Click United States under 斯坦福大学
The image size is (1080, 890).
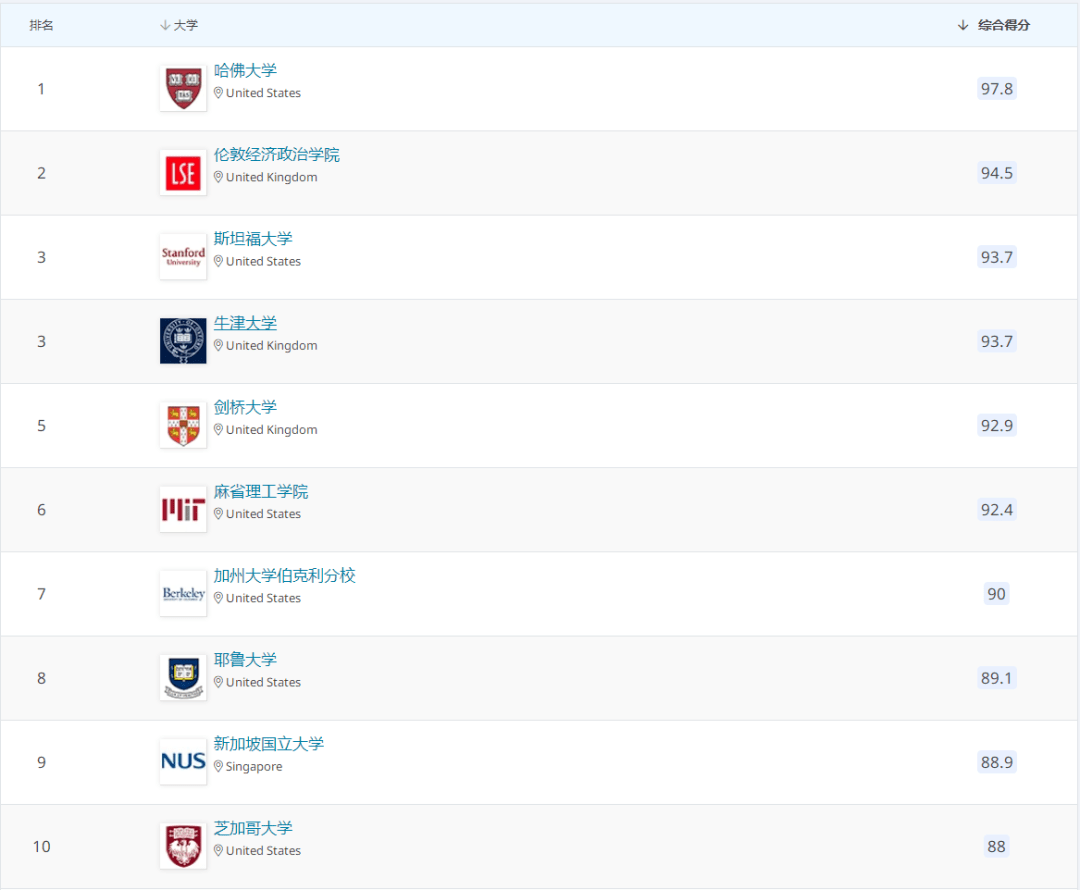click(x=263, y=261)
